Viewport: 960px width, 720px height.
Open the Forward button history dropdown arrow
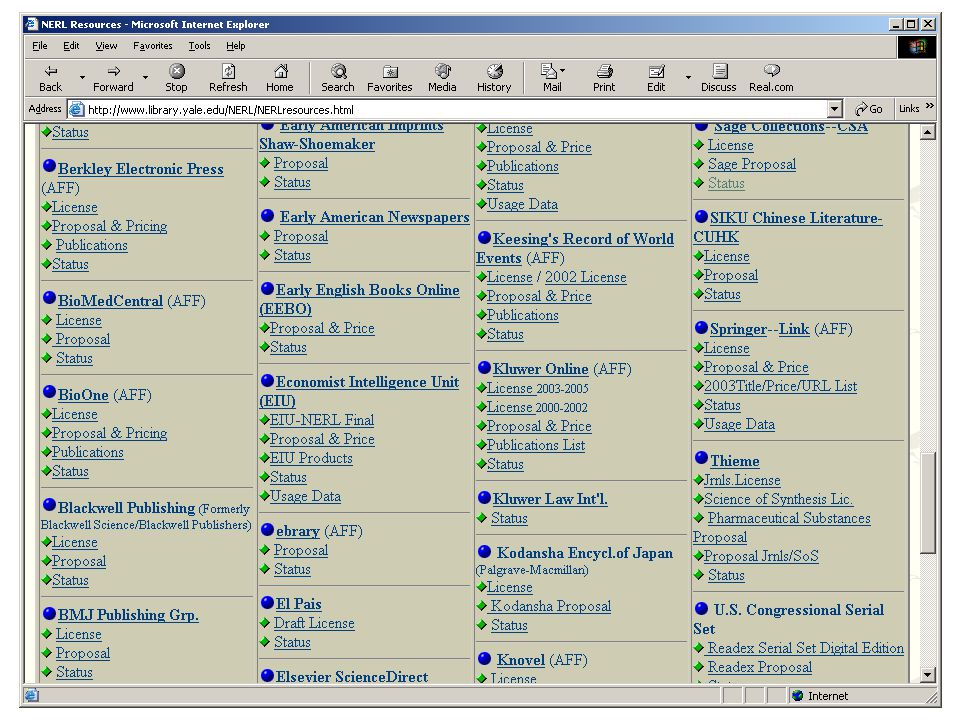tap(145, 78)
